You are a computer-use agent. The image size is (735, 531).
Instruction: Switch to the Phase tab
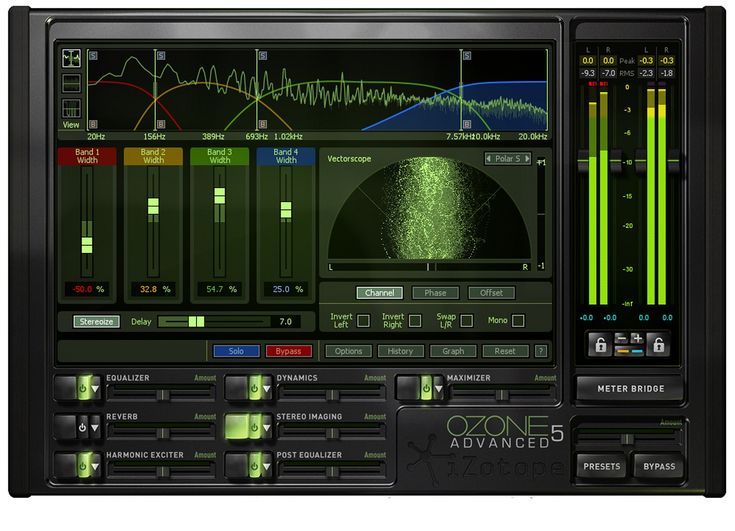coord(435,293)
